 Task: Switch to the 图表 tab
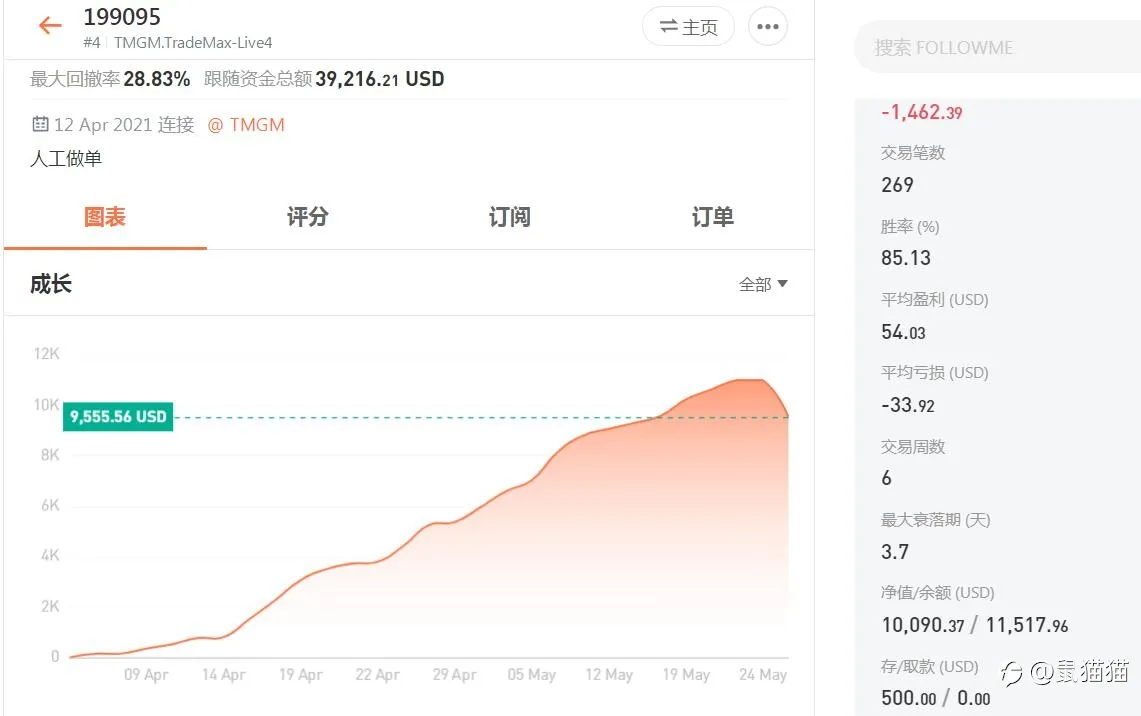(x=105, y=217)
